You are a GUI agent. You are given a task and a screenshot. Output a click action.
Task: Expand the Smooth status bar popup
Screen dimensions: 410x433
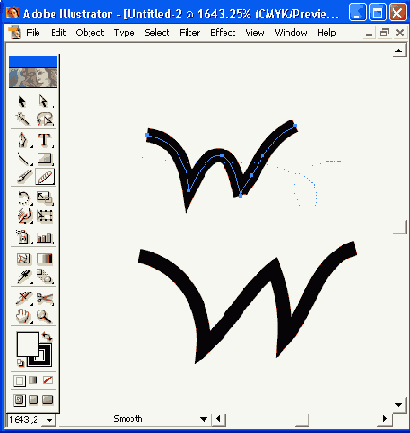pos(203,419)
